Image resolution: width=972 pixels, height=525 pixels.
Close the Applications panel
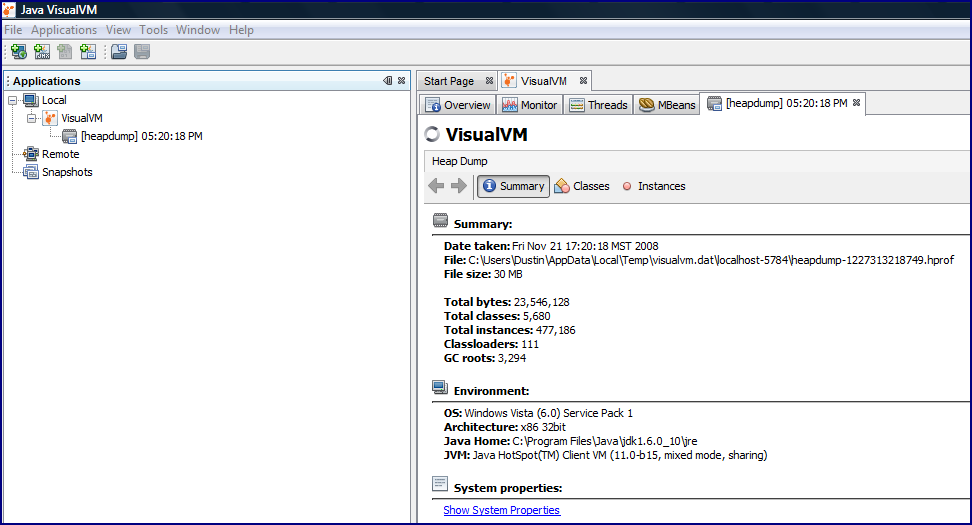coord(402,81)
